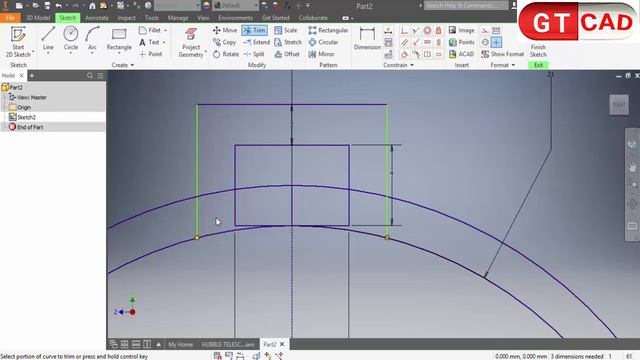
Task: Toggle the Trim tool
Action: pyautogui.click(x=255, y=30)
